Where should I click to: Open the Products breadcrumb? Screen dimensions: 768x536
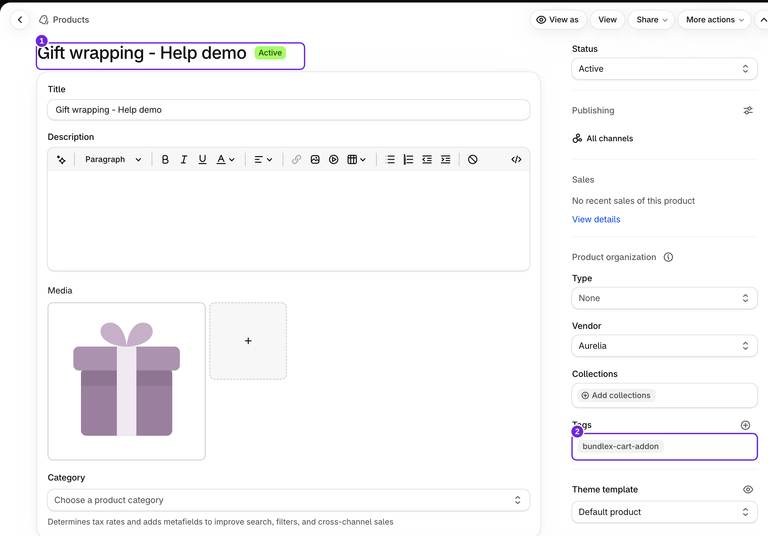point(64,20)
